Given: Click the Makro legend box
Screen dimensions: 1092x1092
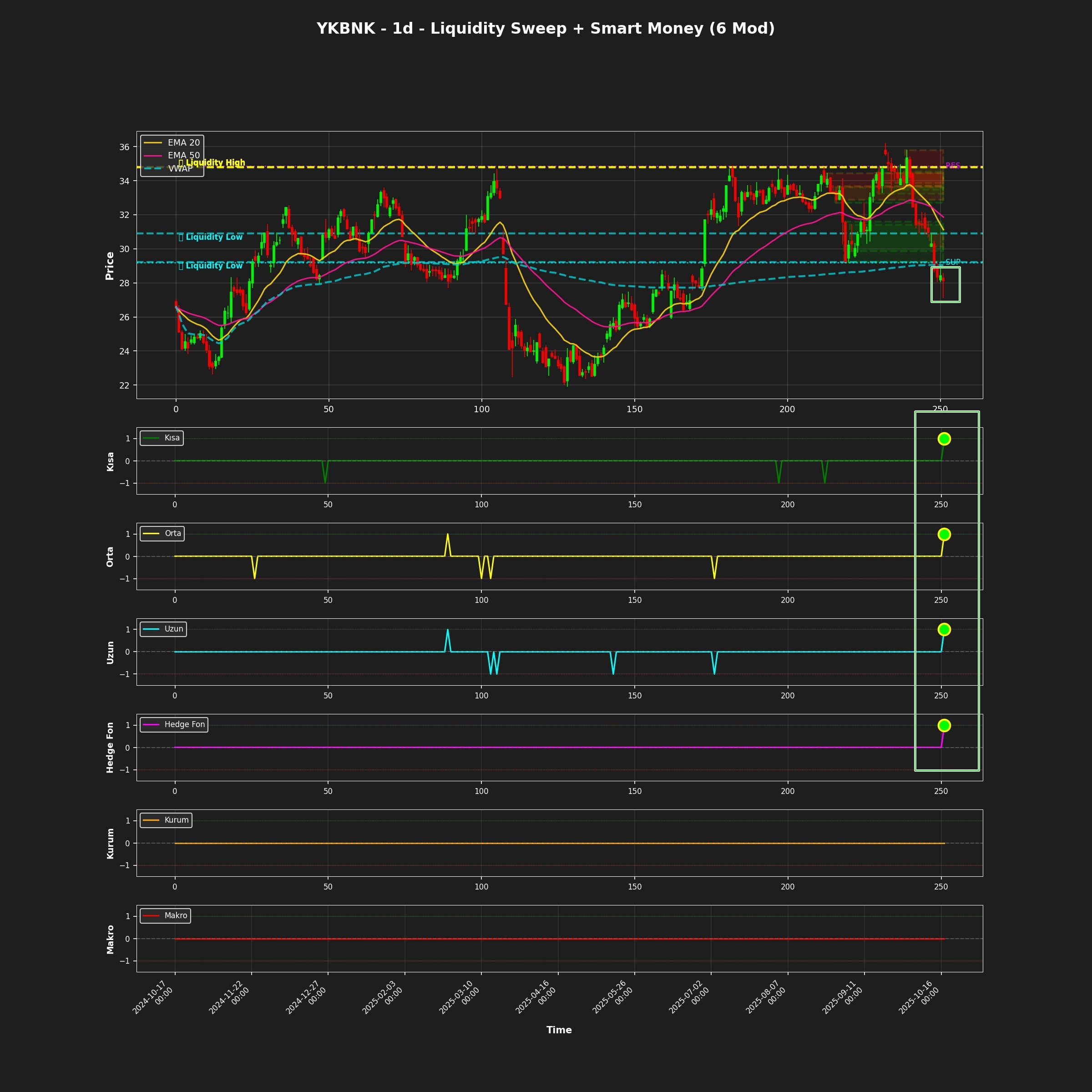Looking at the screenshot, I should [165, 915].
